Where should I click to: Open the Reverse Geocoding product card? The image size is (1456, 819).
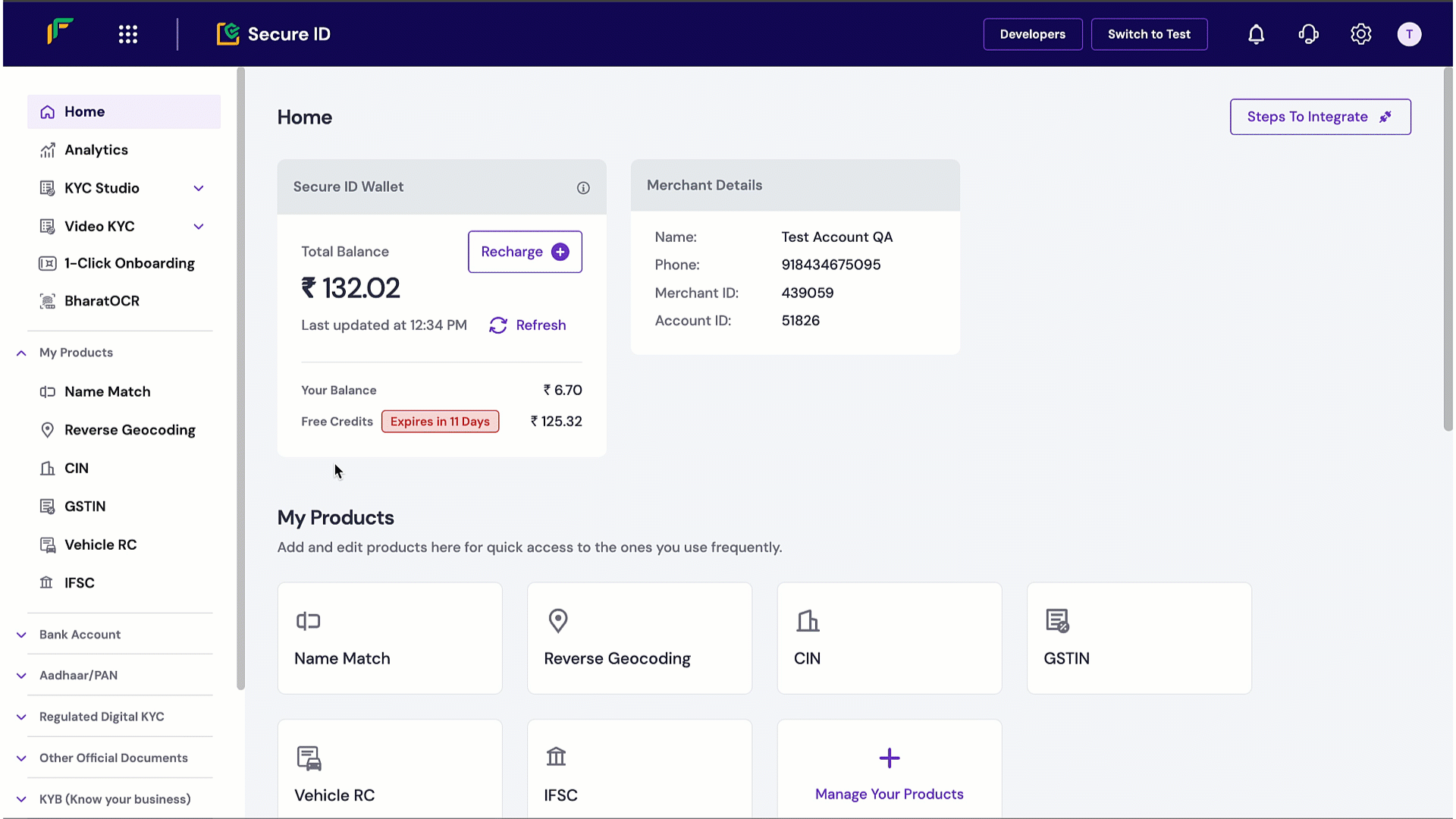[x=639, y=638]
